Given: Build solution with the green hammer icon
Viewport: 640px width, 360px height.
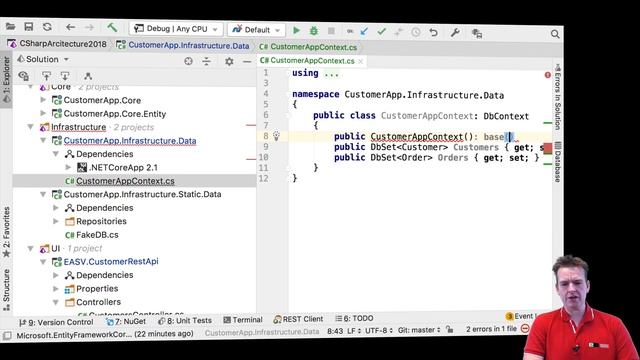Looking at the screenshot, I should point(112,28).
